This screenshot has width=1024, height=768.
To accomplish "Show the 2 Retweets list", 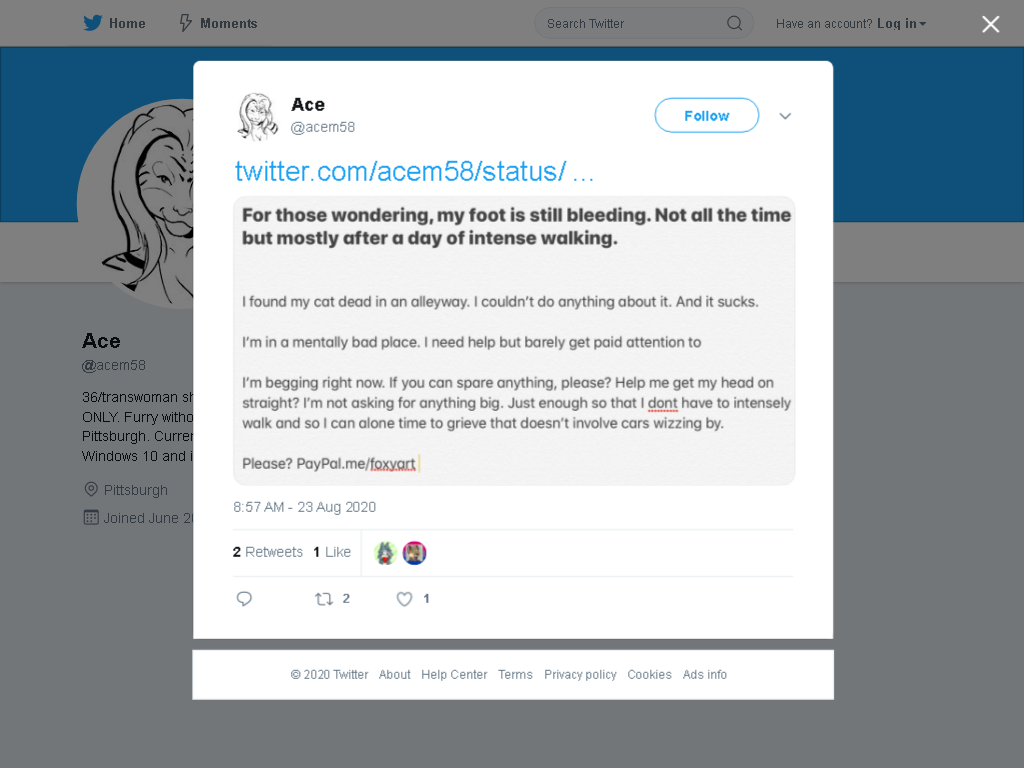I will pyautogui.click(x=268, y=552).
